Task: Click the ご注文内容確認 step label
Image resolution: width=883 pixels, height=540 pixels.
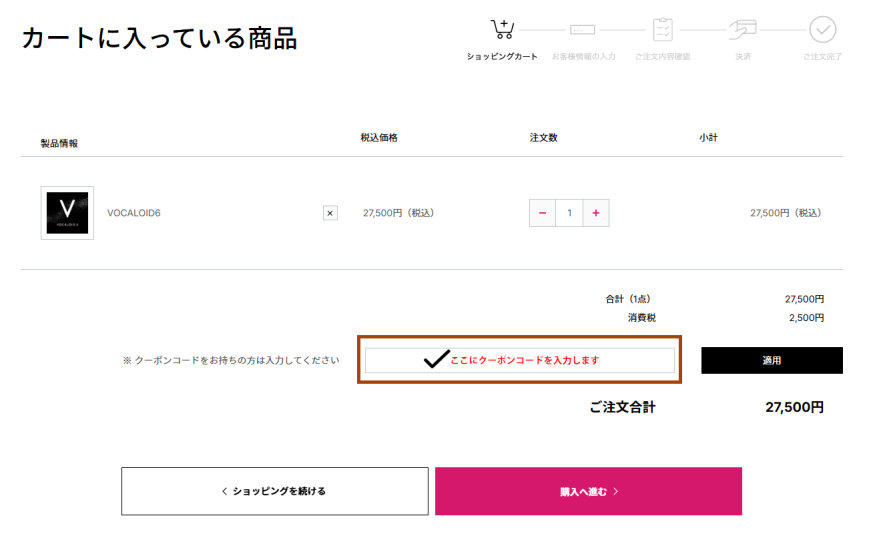Action: (x=662, y=56)
